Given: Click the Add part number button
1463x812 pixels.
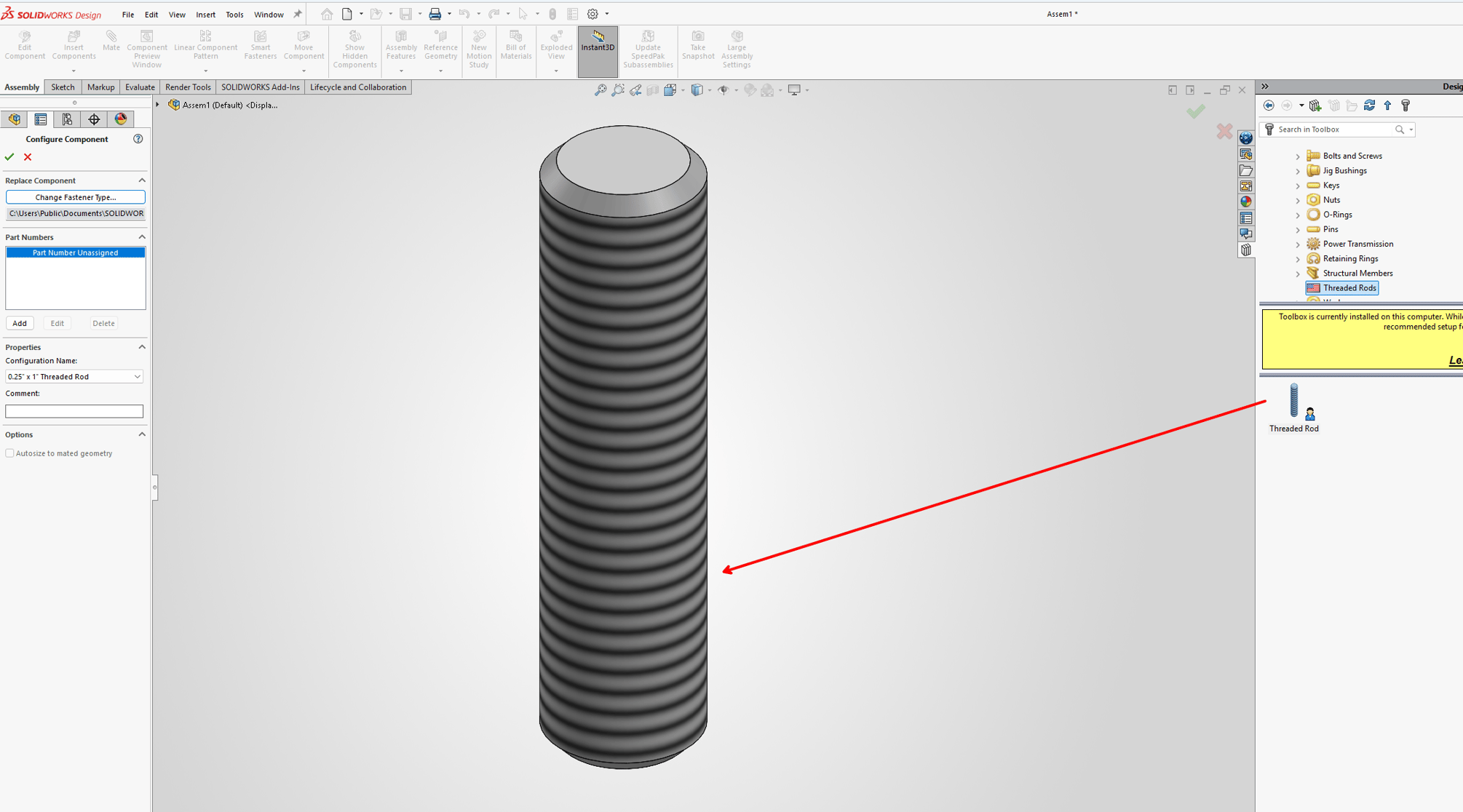Looking at the screenshot, I should [20, 323].
